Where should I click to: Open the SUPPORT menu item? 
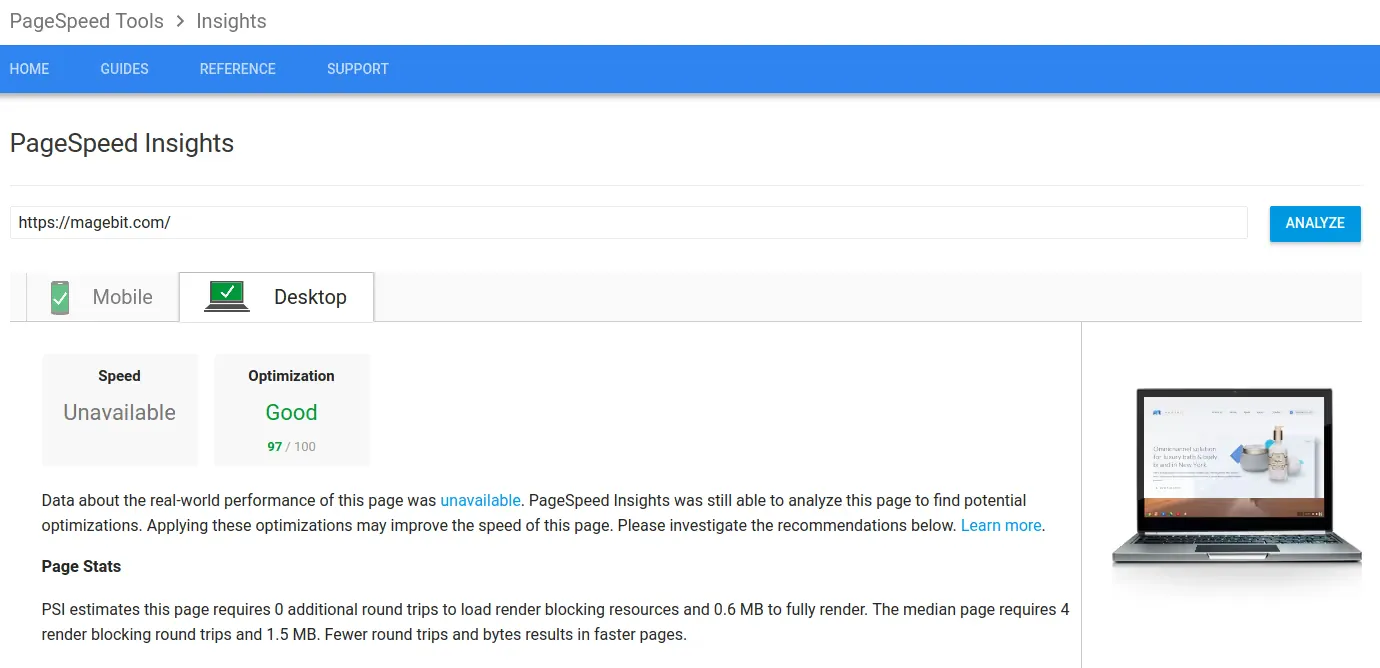pyautogui.click(x=358, y=69)
